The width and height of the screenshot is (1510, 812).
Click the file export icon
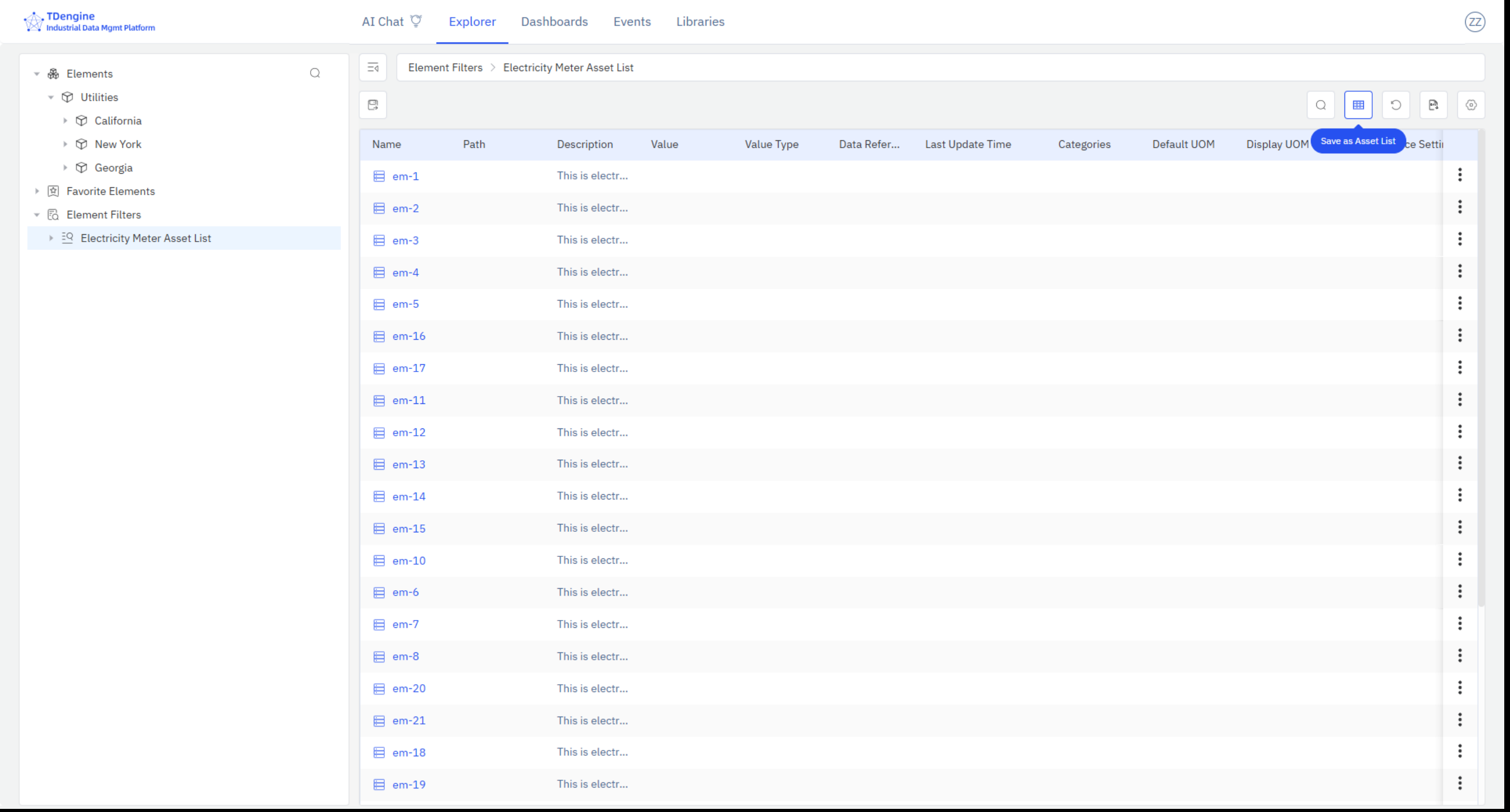click(1433, 105)
